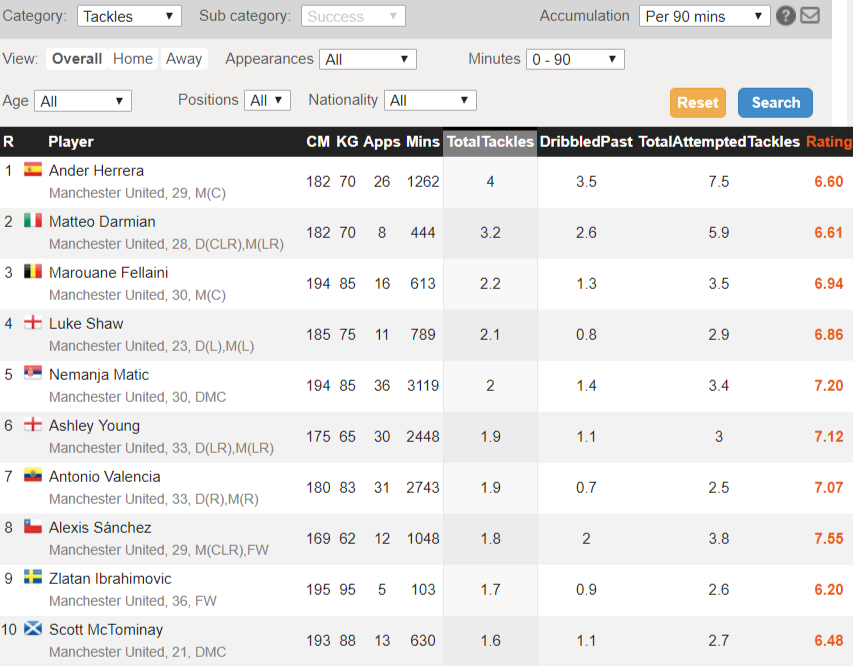
Task: Open the Nationality filter dropdown
Action: [x=430, y=101]
